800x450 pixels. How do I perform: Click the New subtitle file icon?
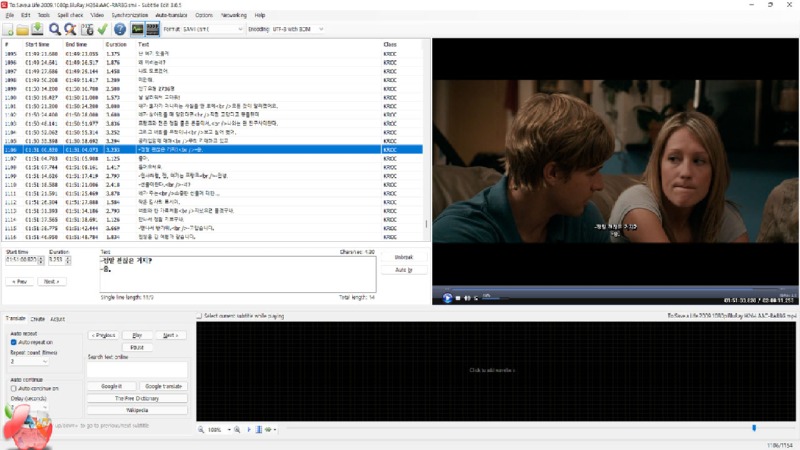[x=9, y=30]
